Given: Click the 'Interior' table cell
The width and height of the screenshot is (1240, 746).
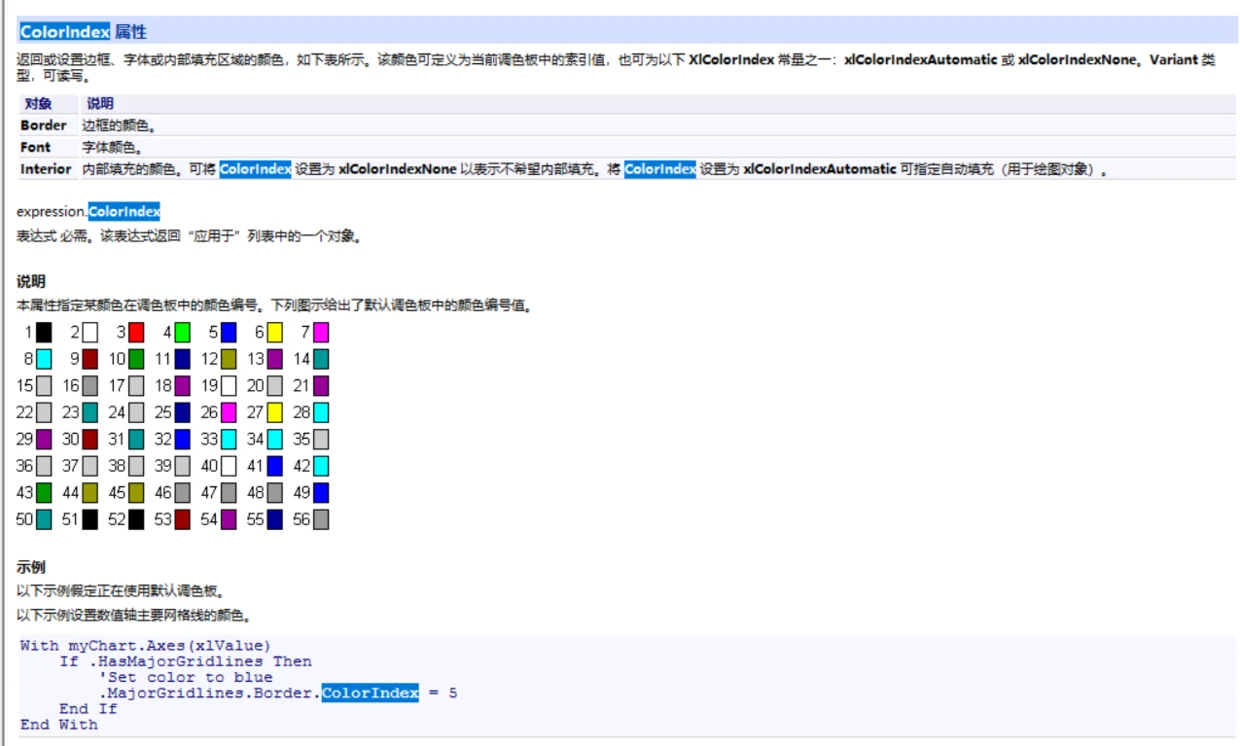Looking at the screenshot, I should tap(46, 169).
